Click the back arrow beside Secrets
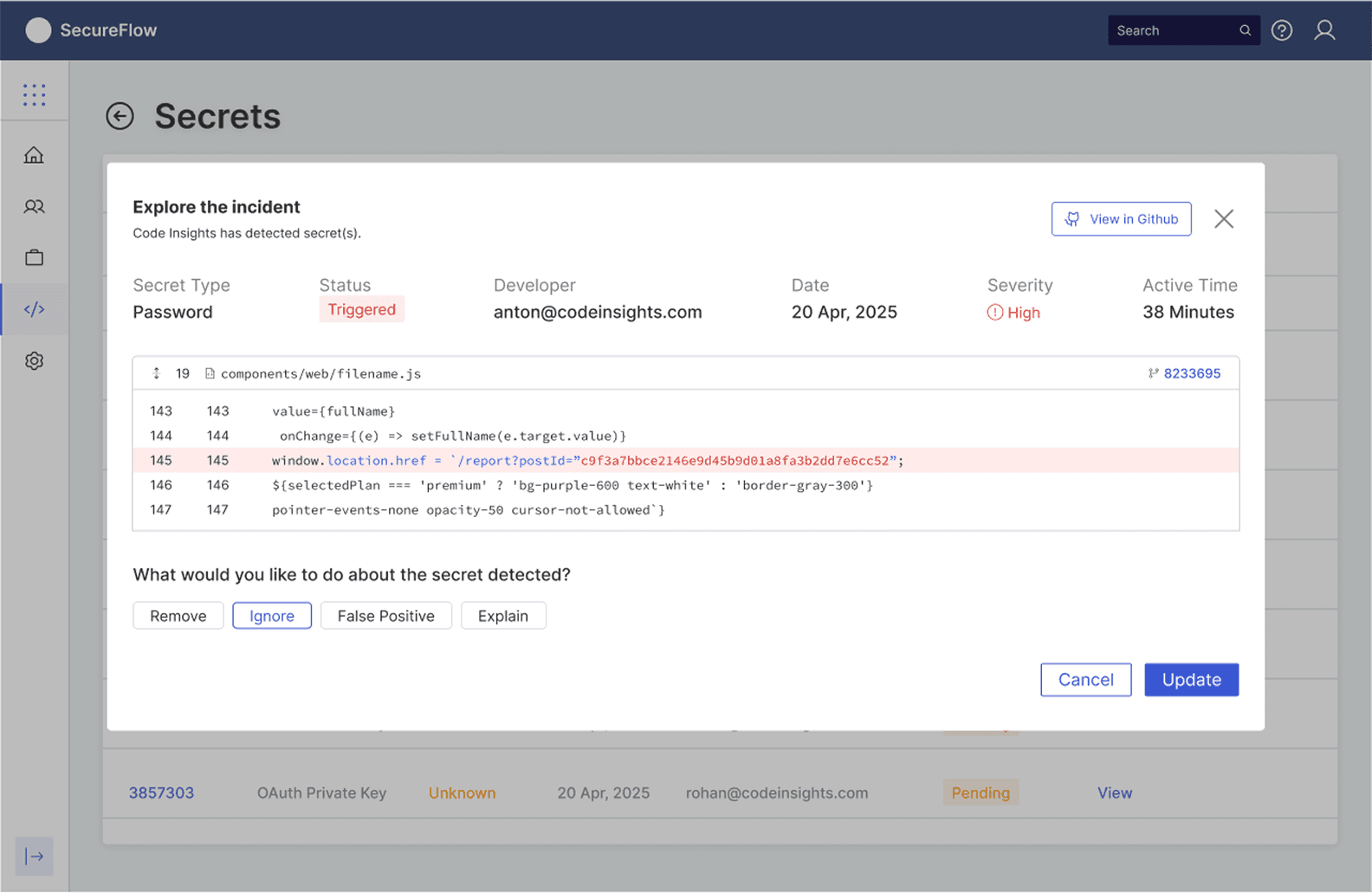Viewport: 1372px width, 893px height. pyautogui.click(x=120, y=116)
